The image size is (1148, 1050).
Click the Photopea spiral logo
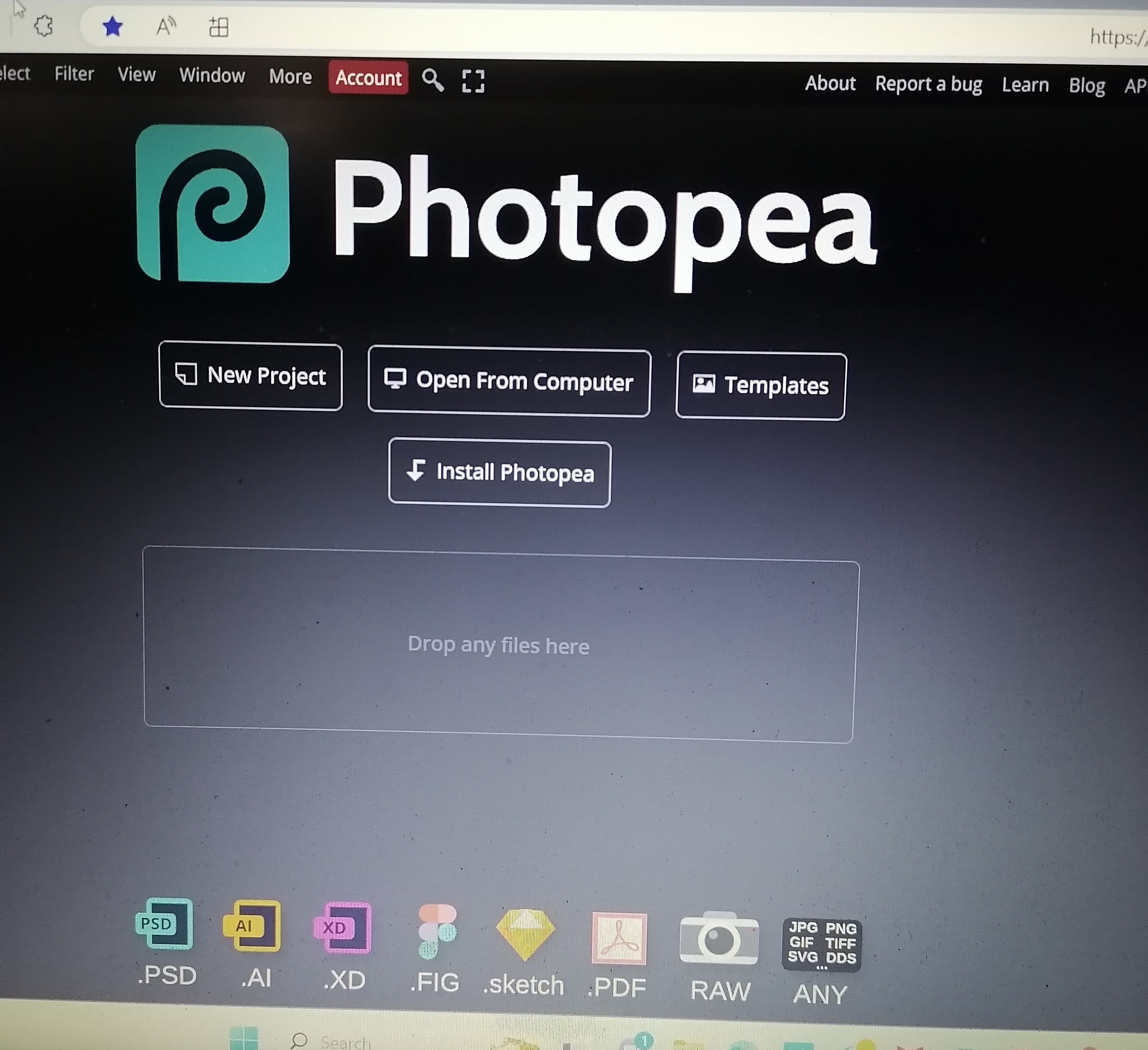213,204
